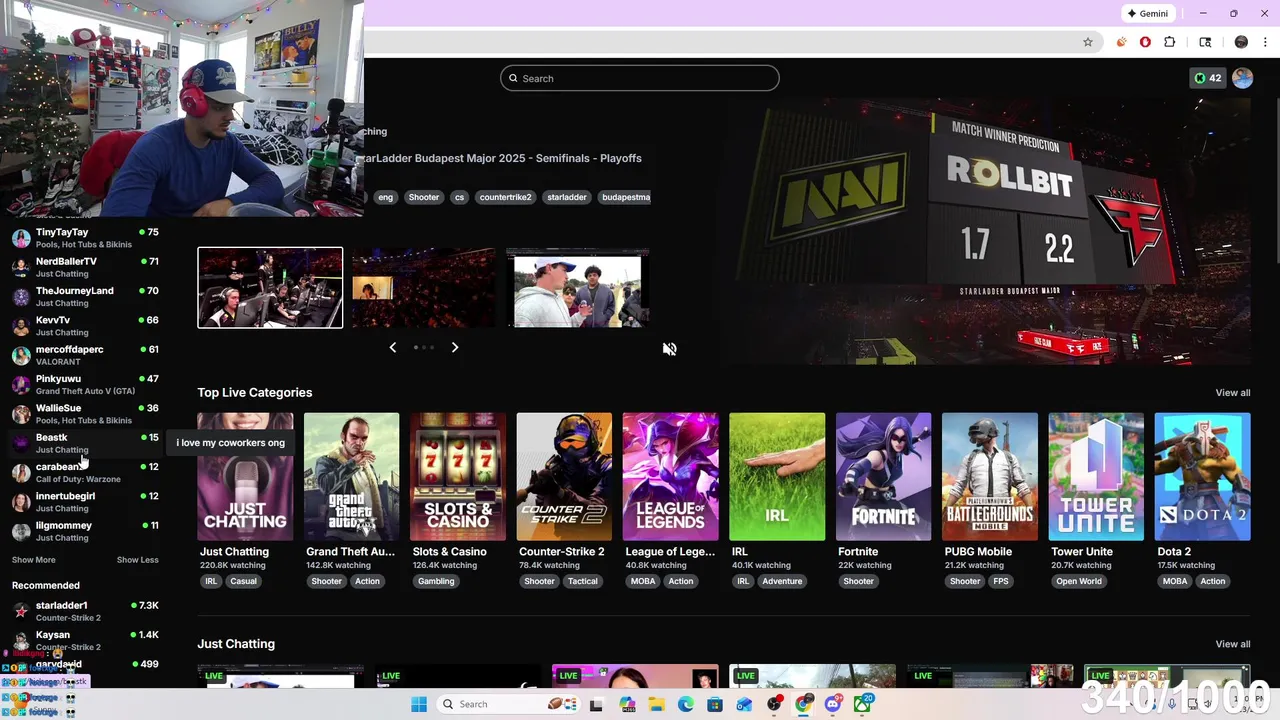Select the second featured stream thumbnail
This screenshot has height=720, width=1280.
pyautogui.click(x=424, y=288)
